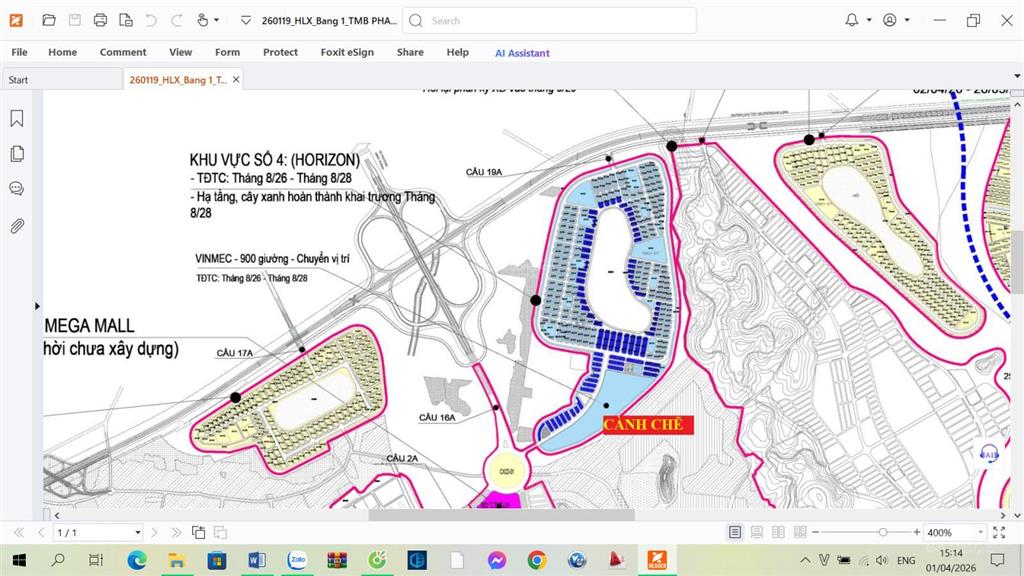Image resolution: width=1024 pixels, height=576 pixels.
Task: Click the Save icon in the quick toolbar
Action: pos(74,20)
